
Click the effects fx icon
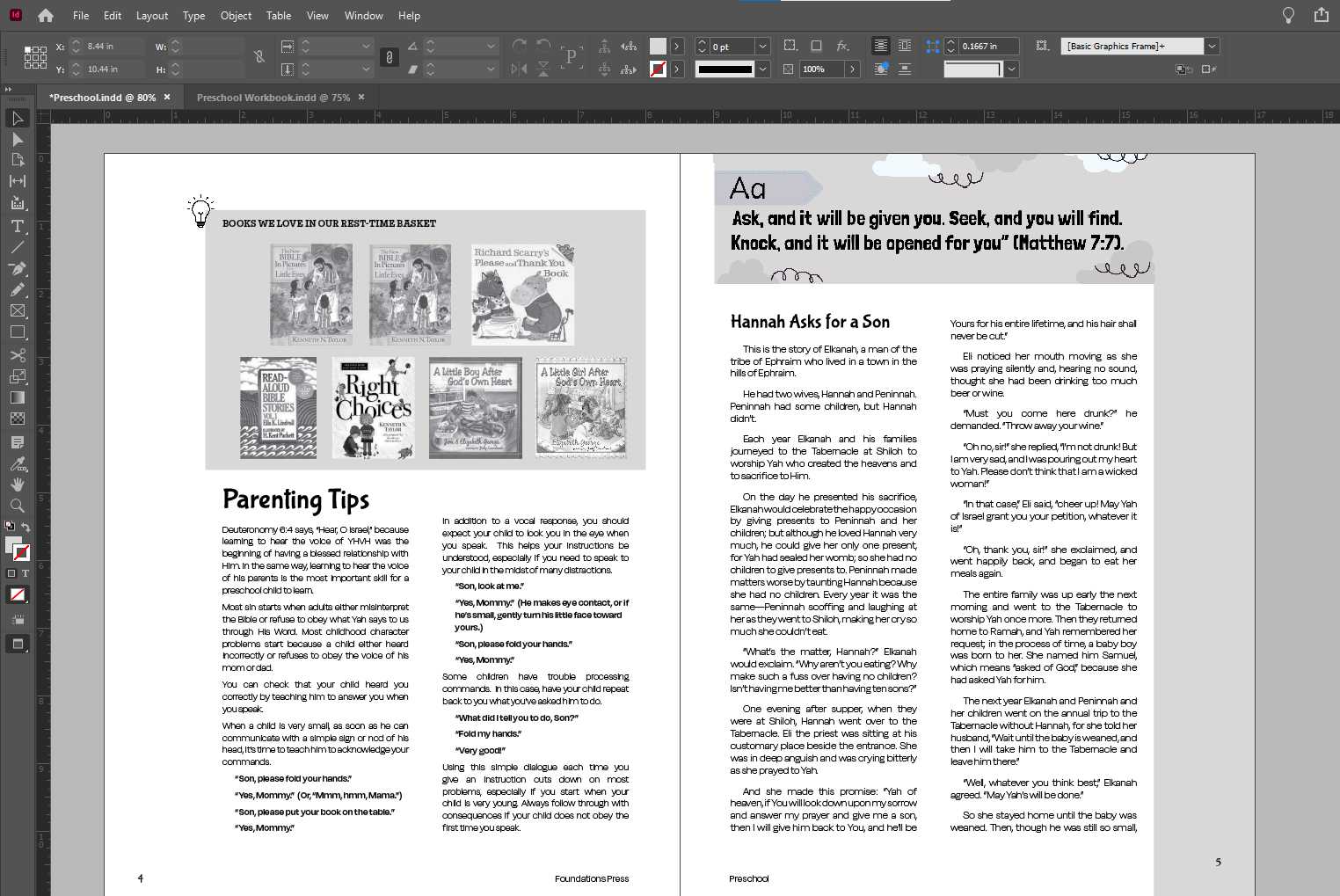coord(842,46)
